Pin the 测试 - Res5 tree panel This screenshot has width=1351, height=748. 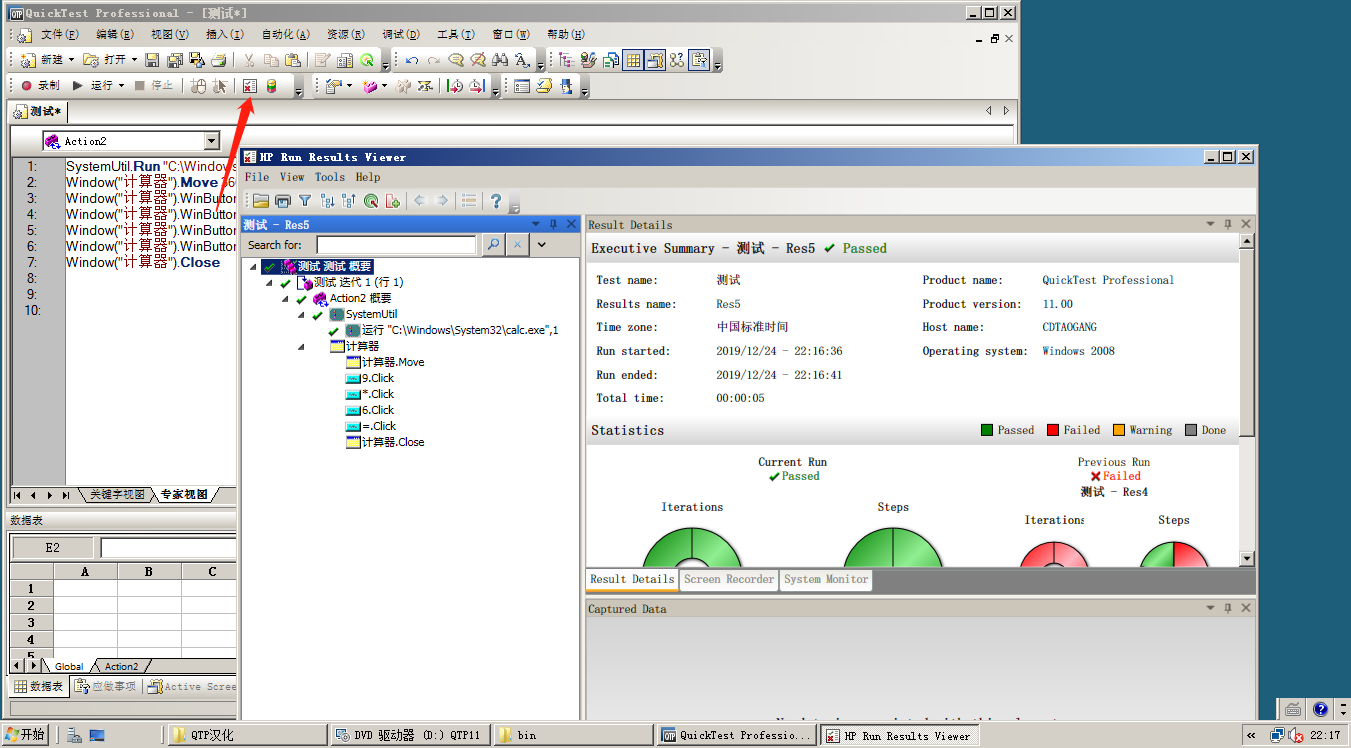tap(553, 224)
